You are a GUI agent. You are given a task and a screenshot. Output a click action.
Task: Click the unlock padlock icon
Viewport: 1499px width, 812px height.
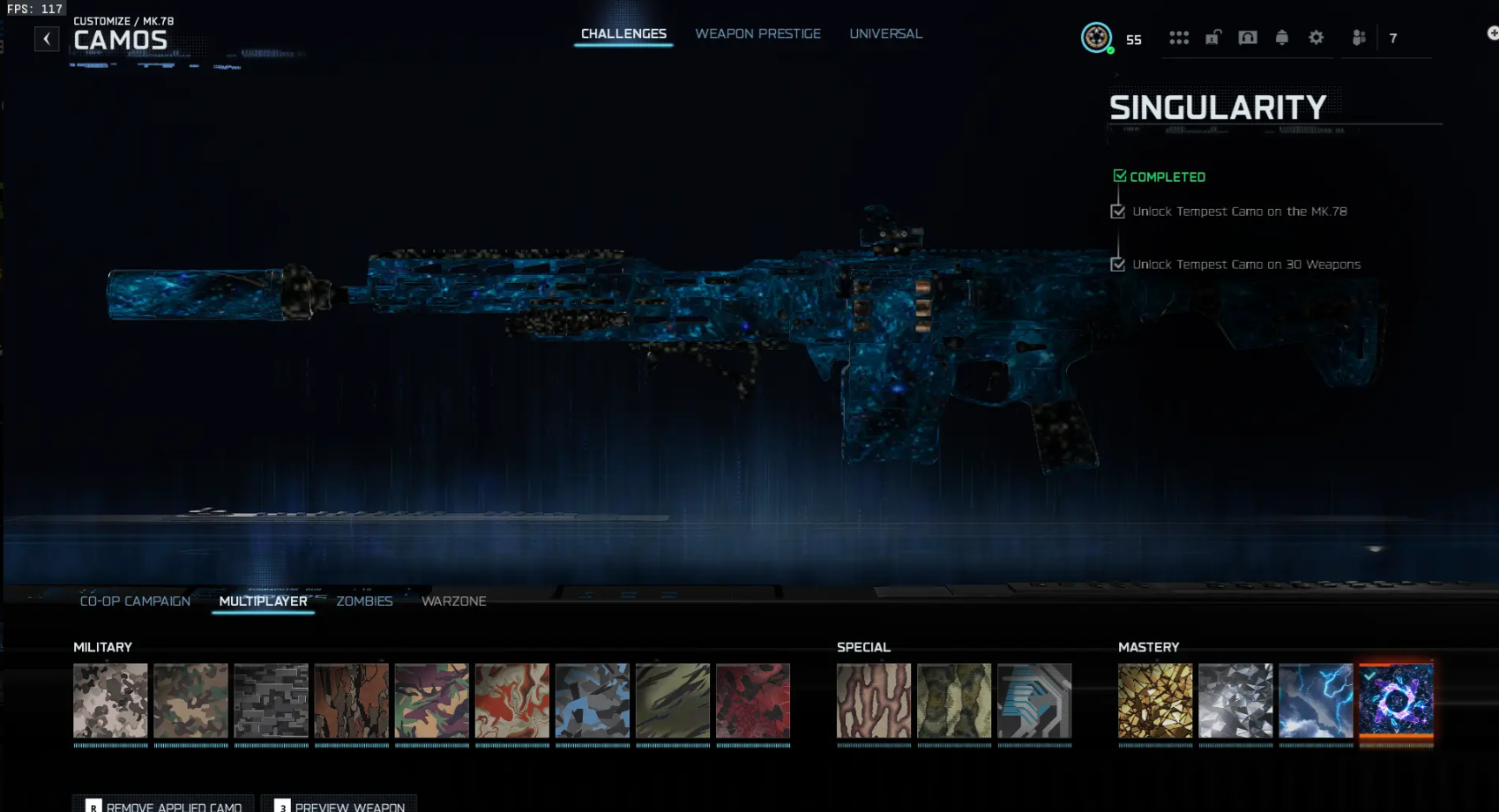coord(1213,38)
